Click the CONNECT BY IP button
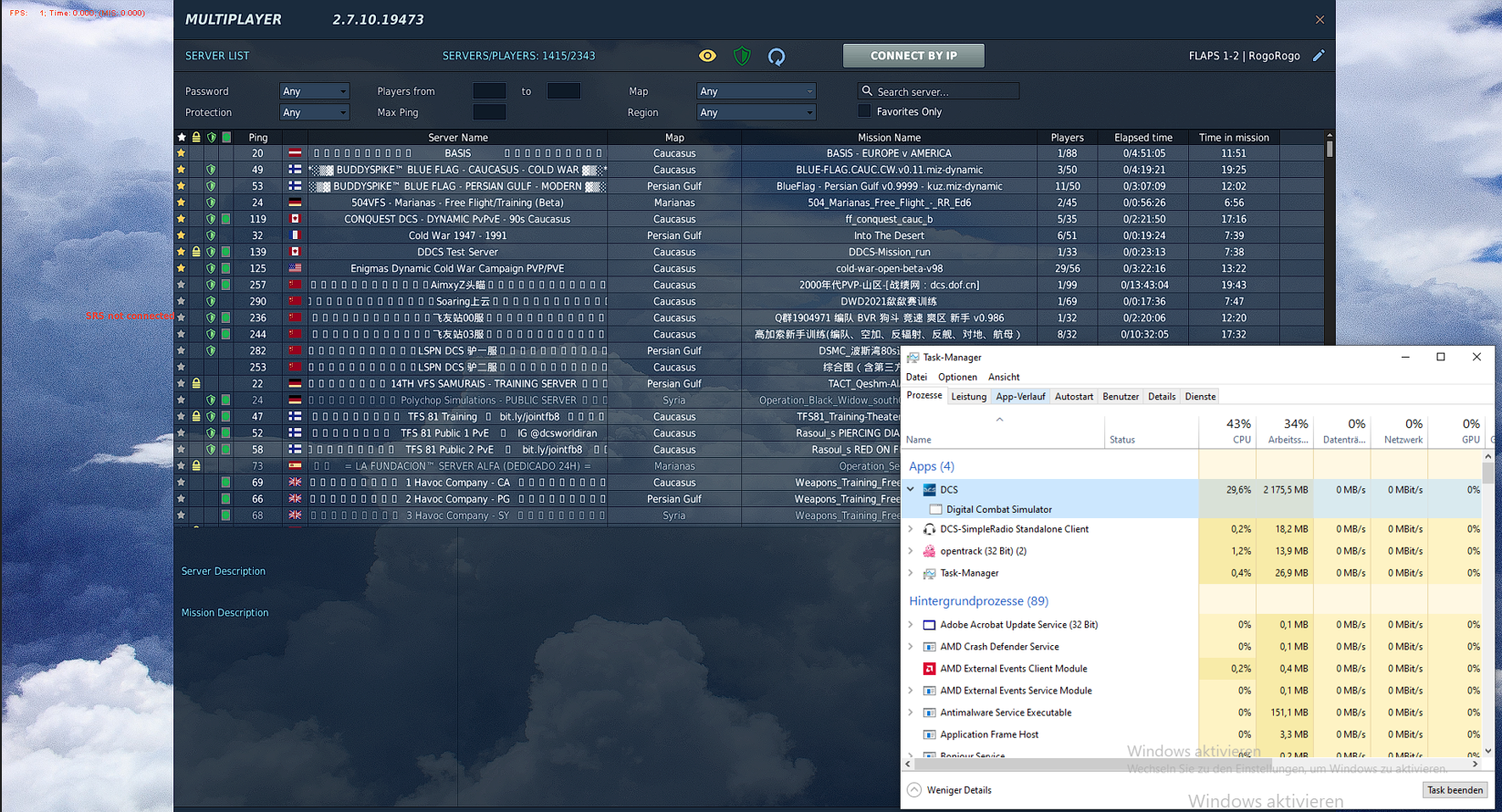This screenshot has width=1502, height=812. pos(913,56)
